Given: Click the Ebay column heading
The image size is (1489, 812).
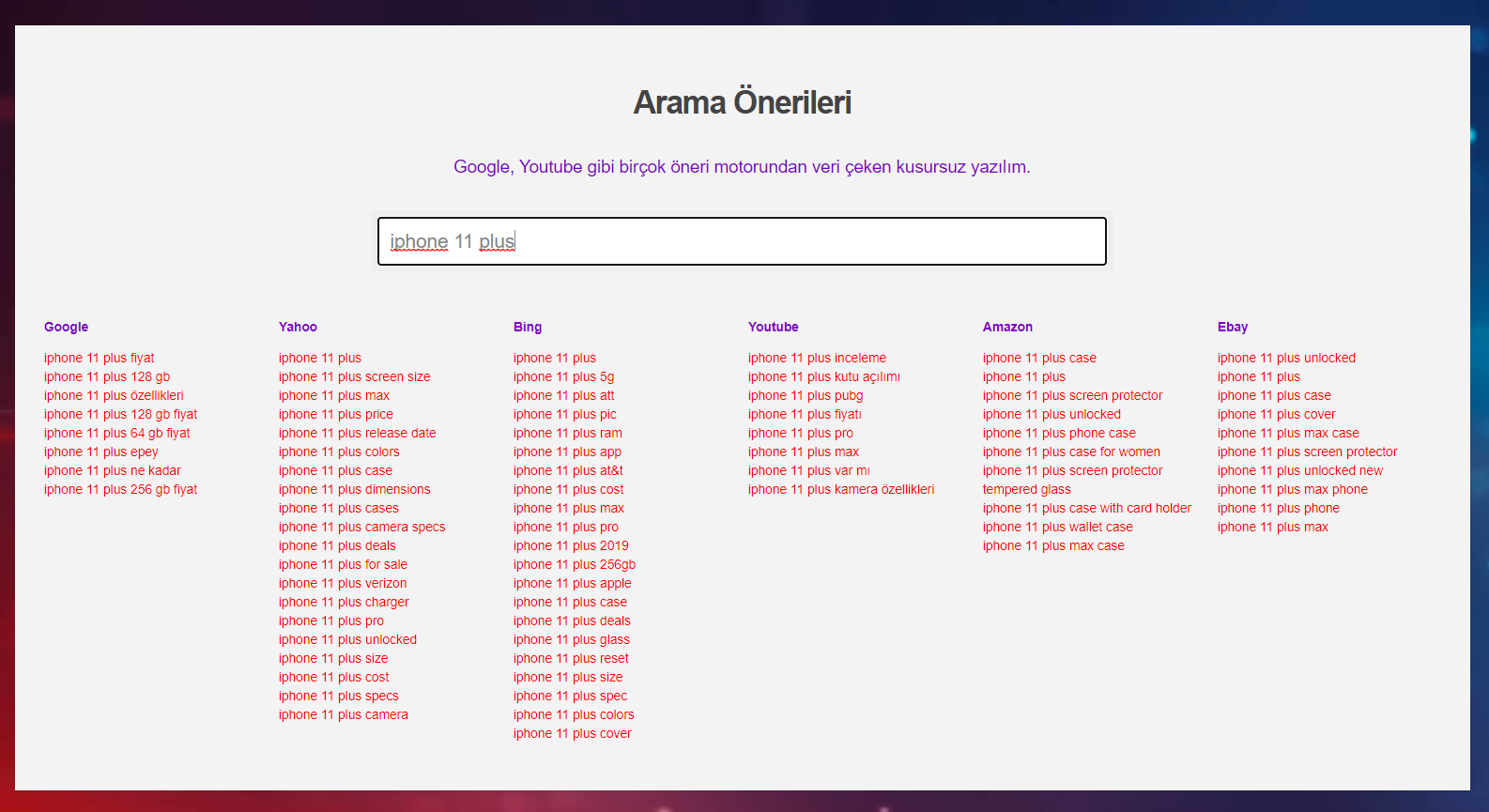Looking at the screenshot, I should click(x=1233, y=327).
